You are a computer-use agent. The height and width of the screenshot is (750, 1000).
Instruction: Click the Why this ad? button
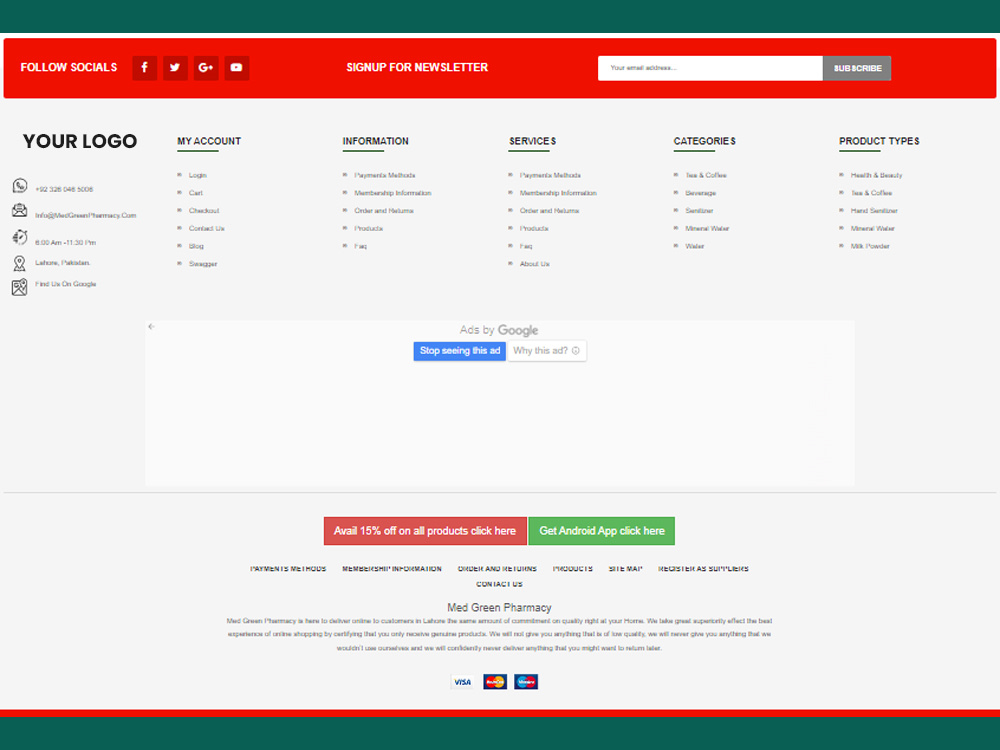pos(547,351)
